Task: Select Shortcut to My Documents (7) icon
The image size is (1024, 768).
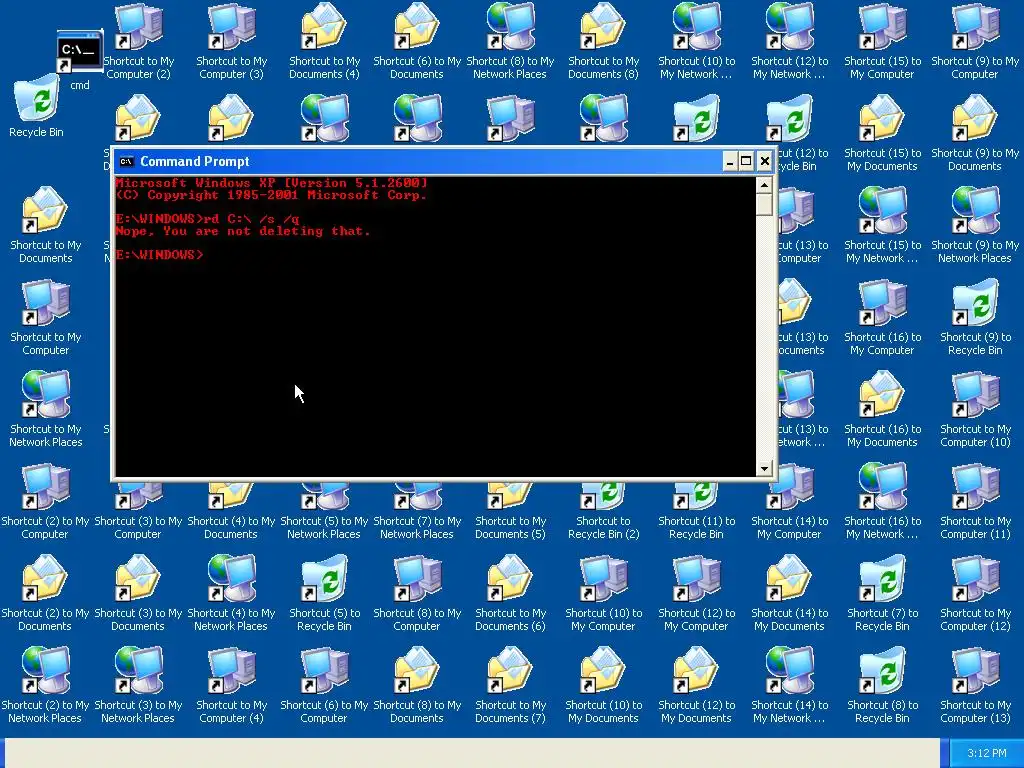Action: pyautogui.click(x=510, y=671)
